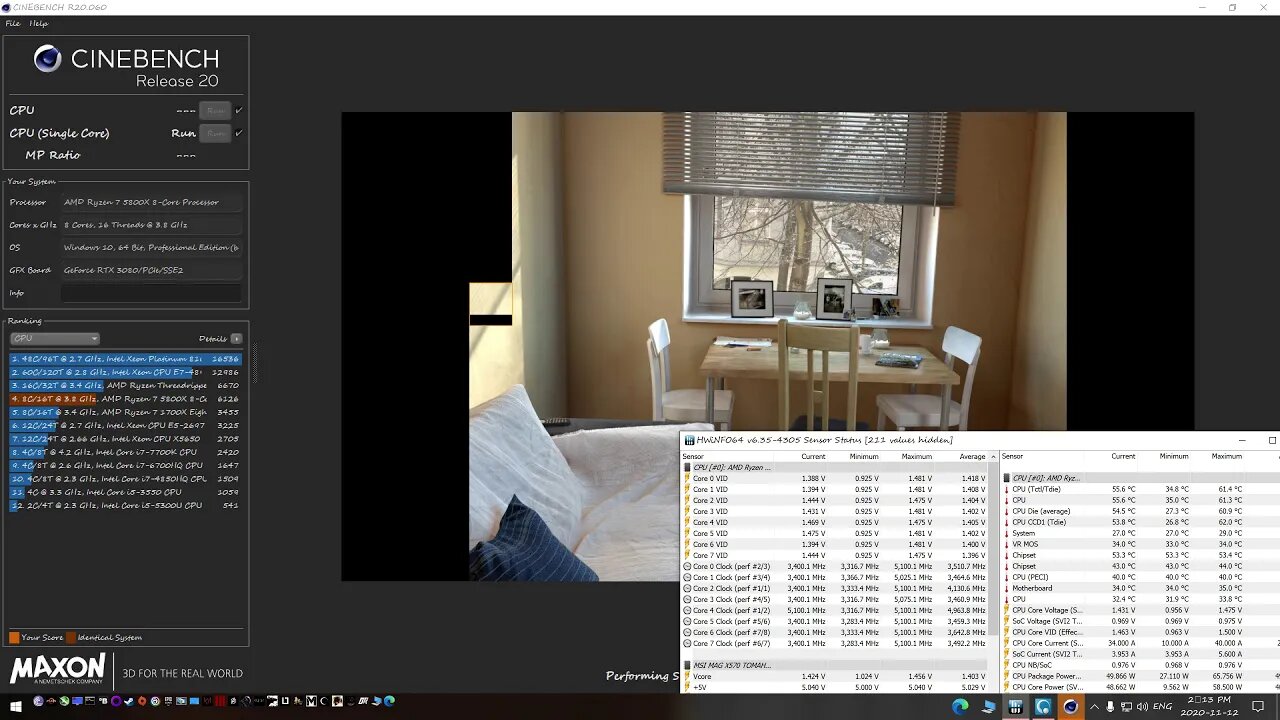Open the File menu in Cinebench
Viewport: 1280px width, 720px height.
[x=13, y=23]
